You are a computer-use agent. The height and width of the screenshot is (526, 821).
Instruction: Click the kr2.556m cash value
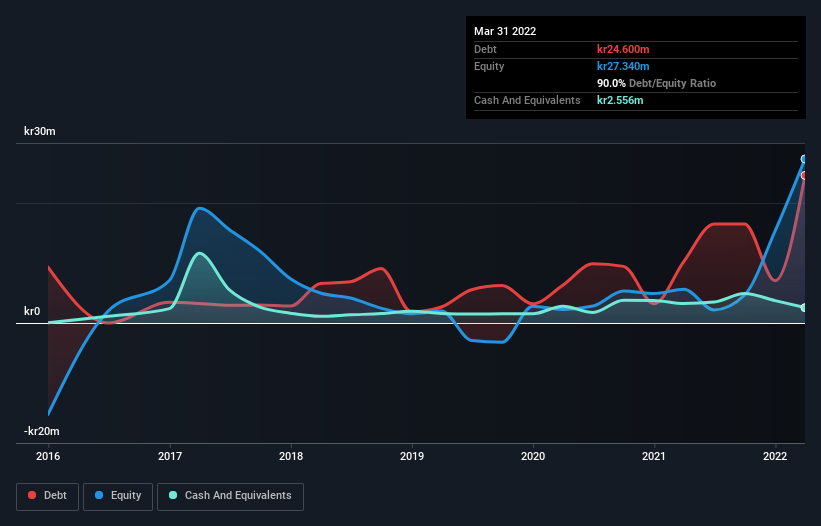(x=620, y=100)
